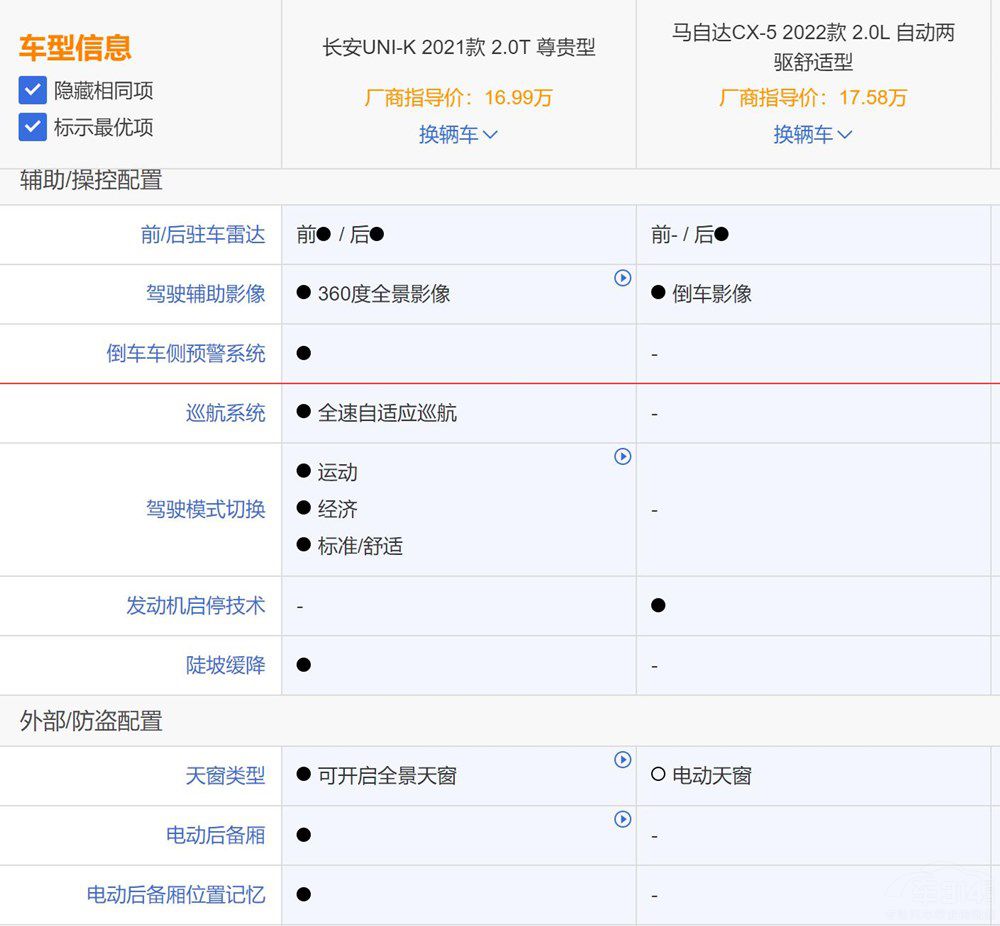Open the 长安UNI-K 2021款 2.0T 尊贵型 title

pyautogui.click(x=458, y=47)
